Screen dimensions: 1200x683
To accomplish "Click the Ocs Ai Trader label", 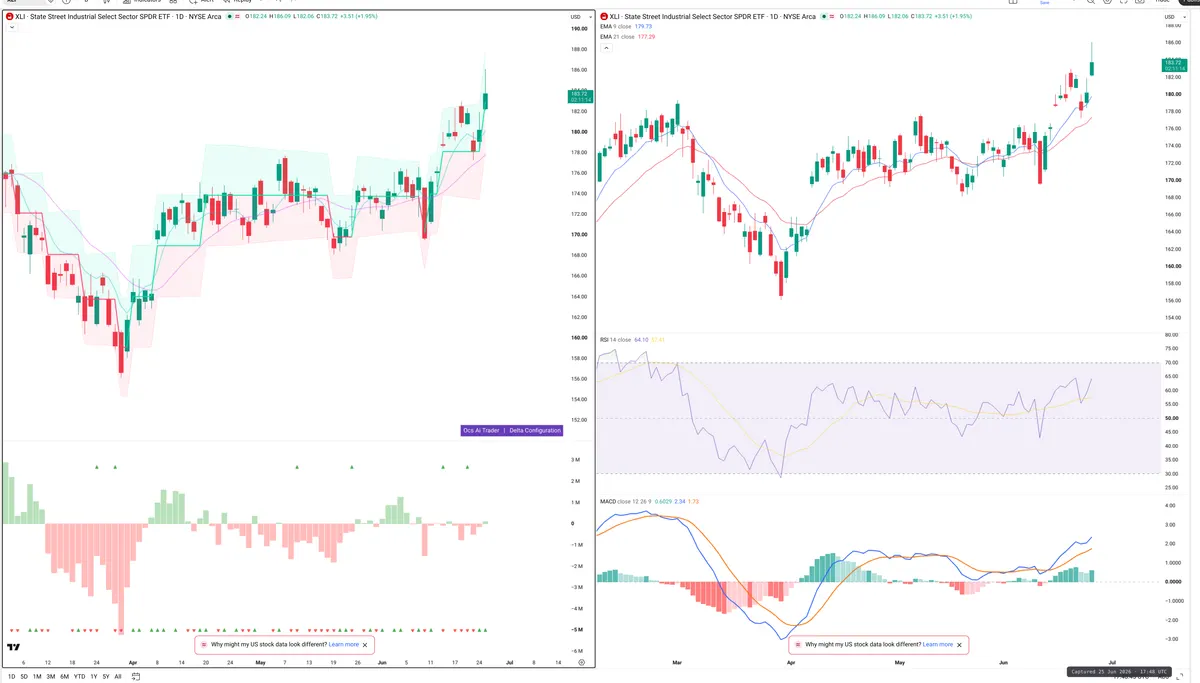I will [481, 430].
